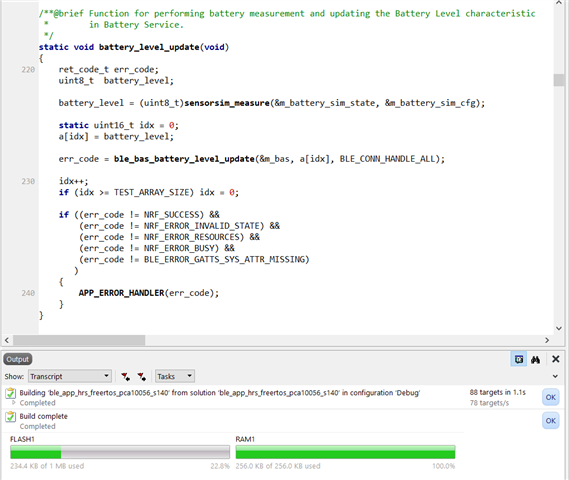Click the second red filter arrow icon
Image resolution: width=569 pixels, height=480 pixels.
click(142, 377)
